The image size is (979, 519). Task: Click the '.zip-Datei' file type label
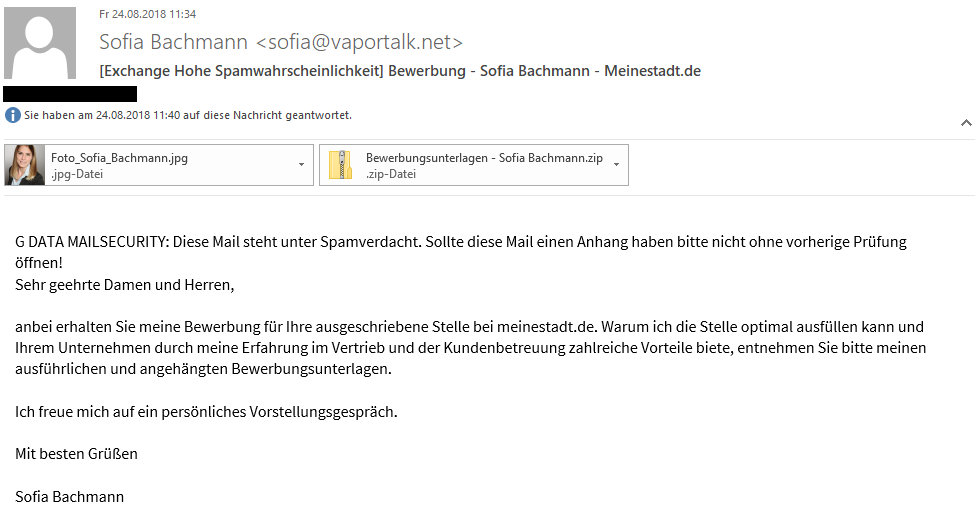393,174
